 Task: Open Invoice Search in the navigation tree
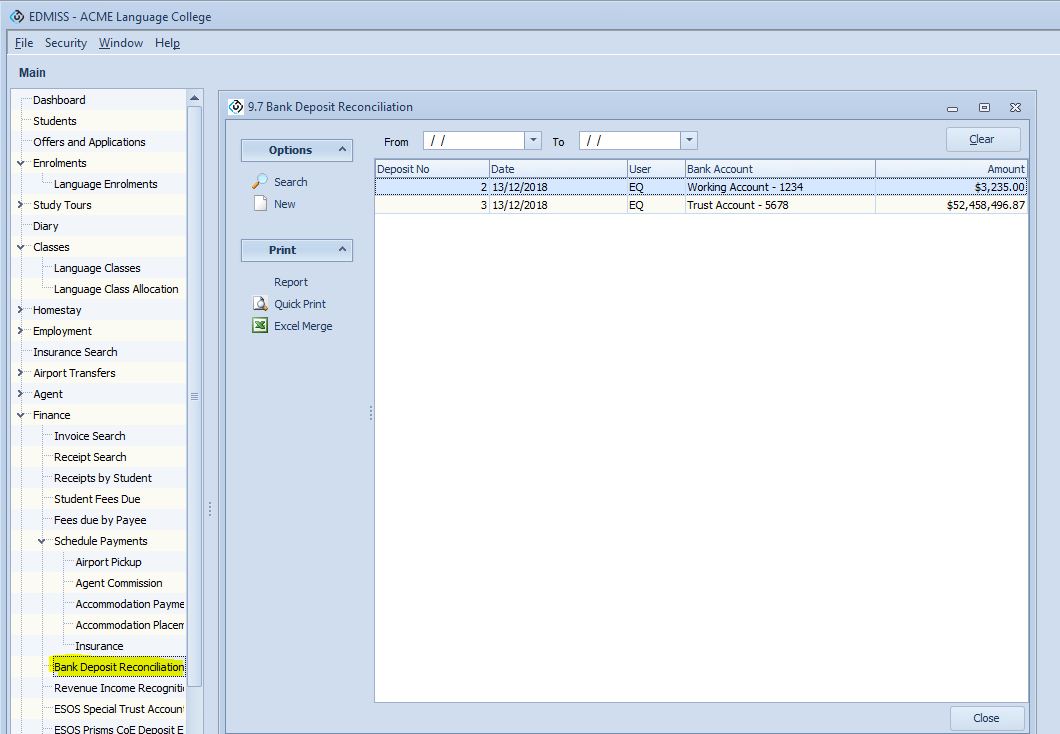coord(90,436)
